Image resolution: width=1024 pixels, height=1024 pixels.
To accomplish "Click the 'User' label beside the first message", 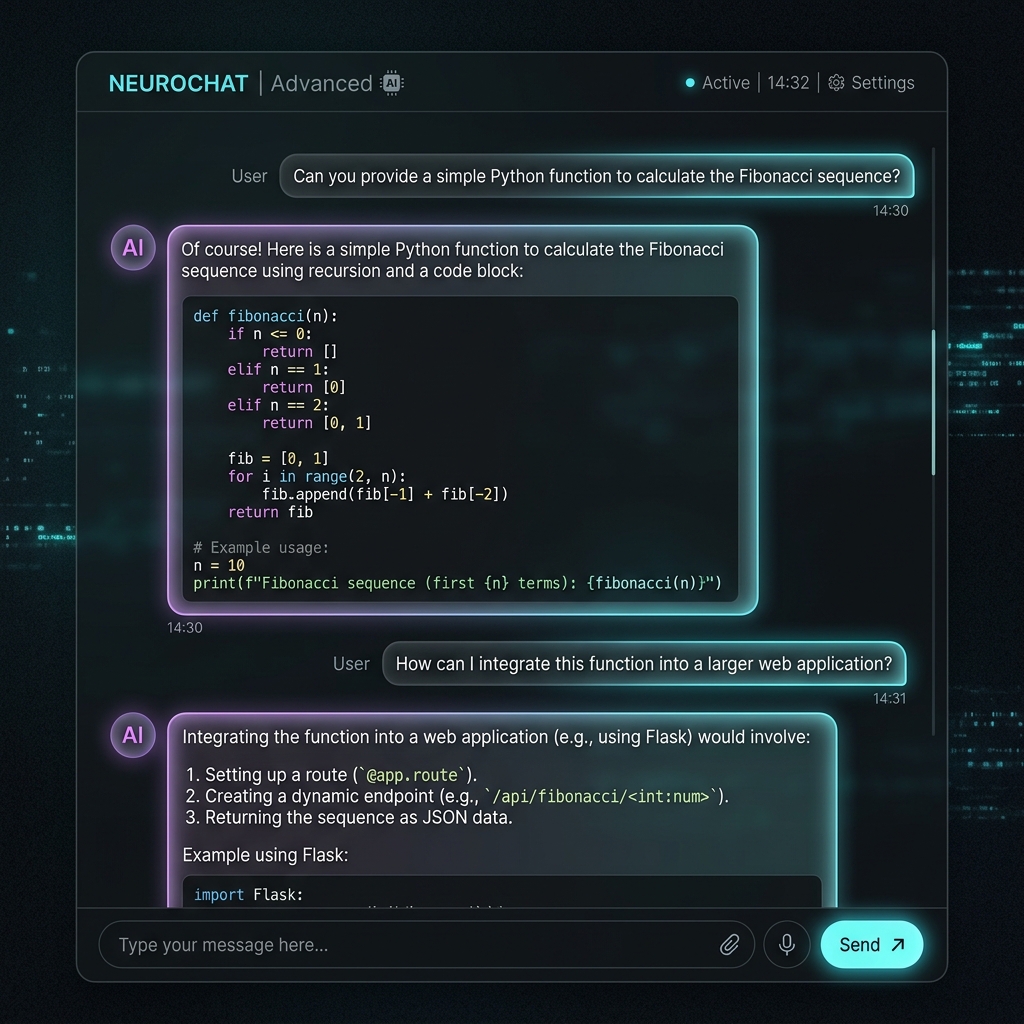I will tap(249, 176).
